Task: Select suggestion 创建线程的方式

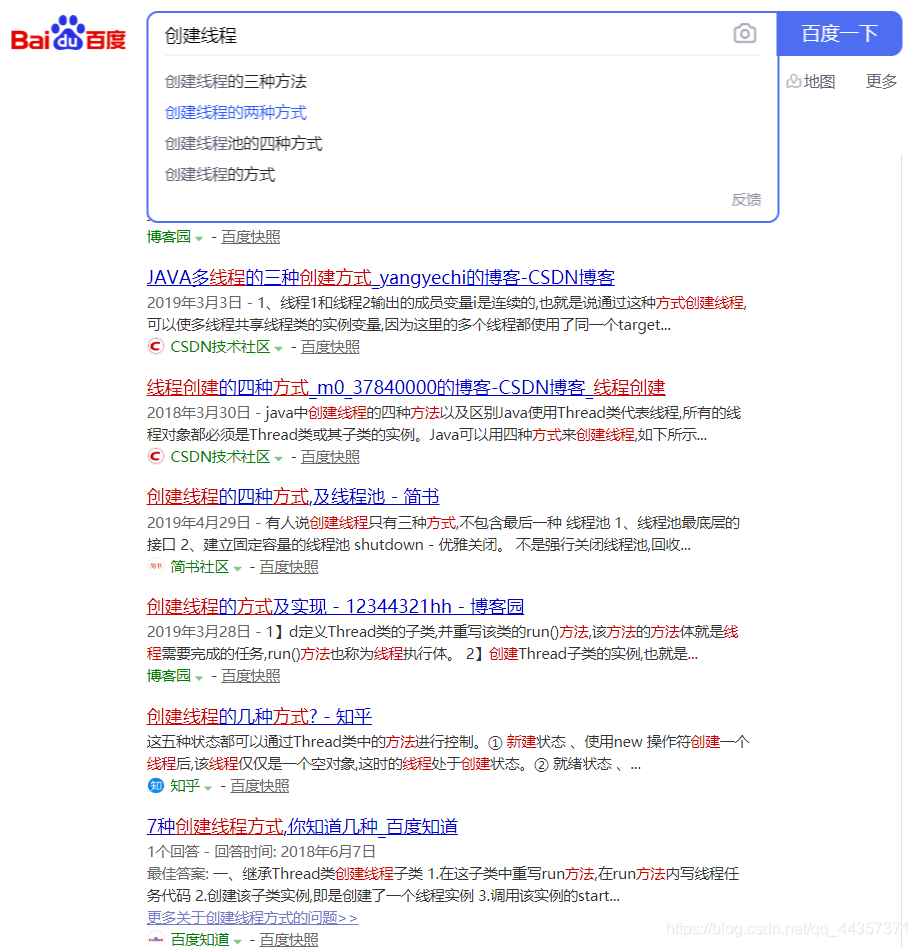Action: tap(220, 175)
